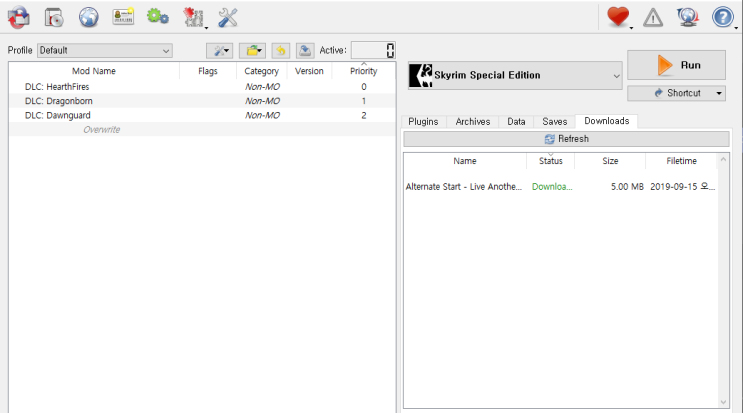Click downloads scrollbar up arrow
The image size is (743, 413).
(x=723, y=159)
